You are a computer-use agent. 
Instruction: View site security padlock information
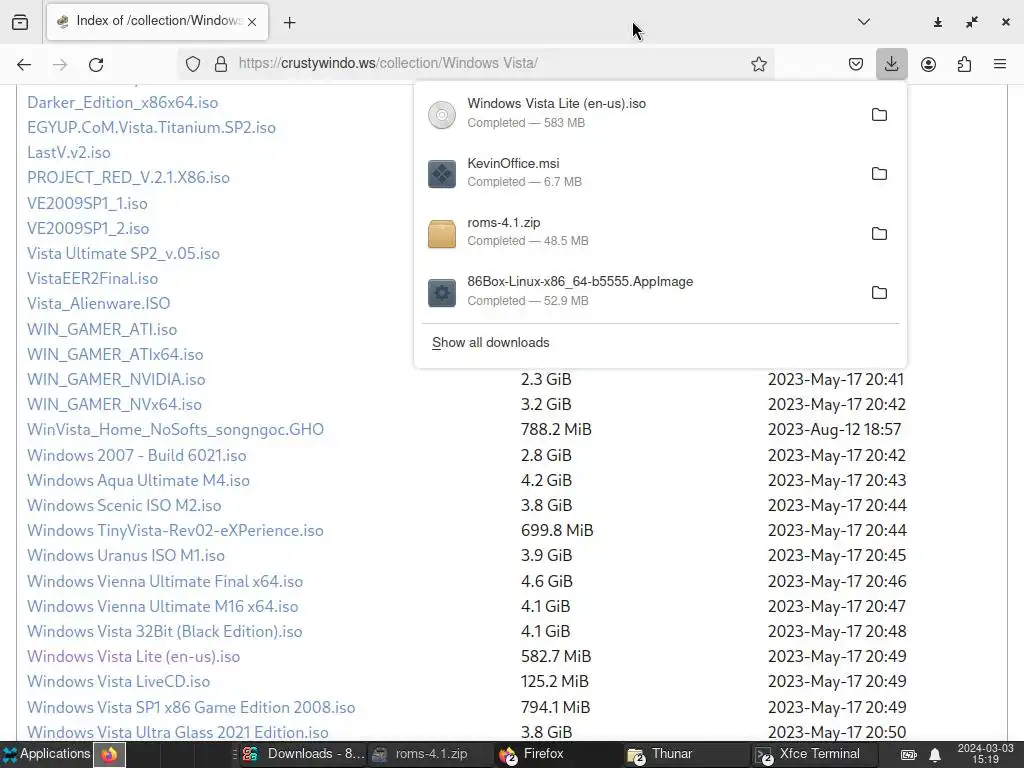(221, 64)
